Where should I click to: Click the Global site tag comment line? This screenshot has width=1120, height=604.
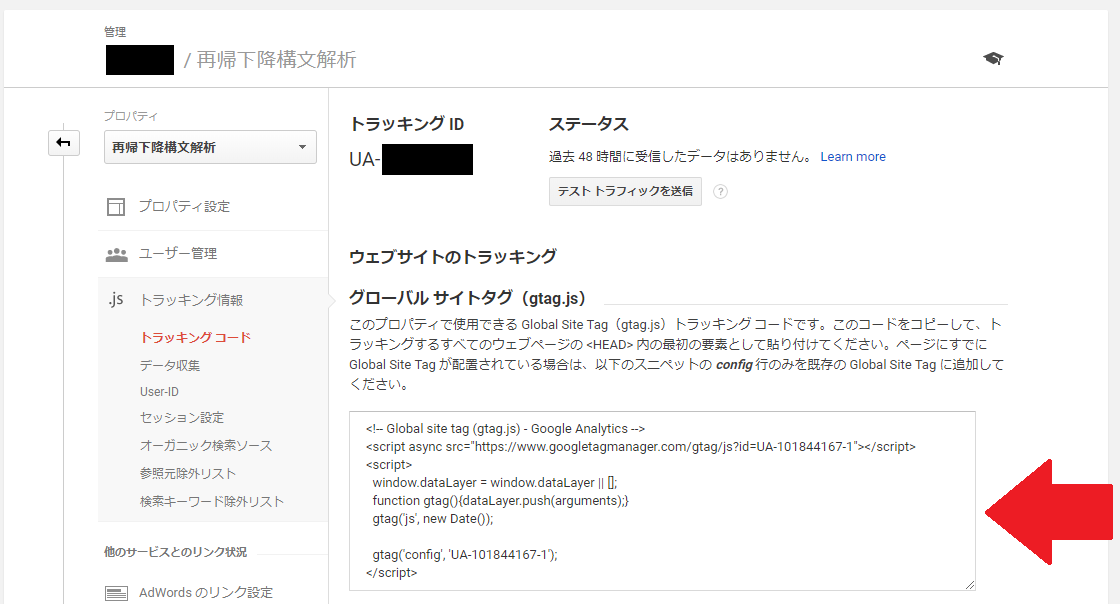506,429
